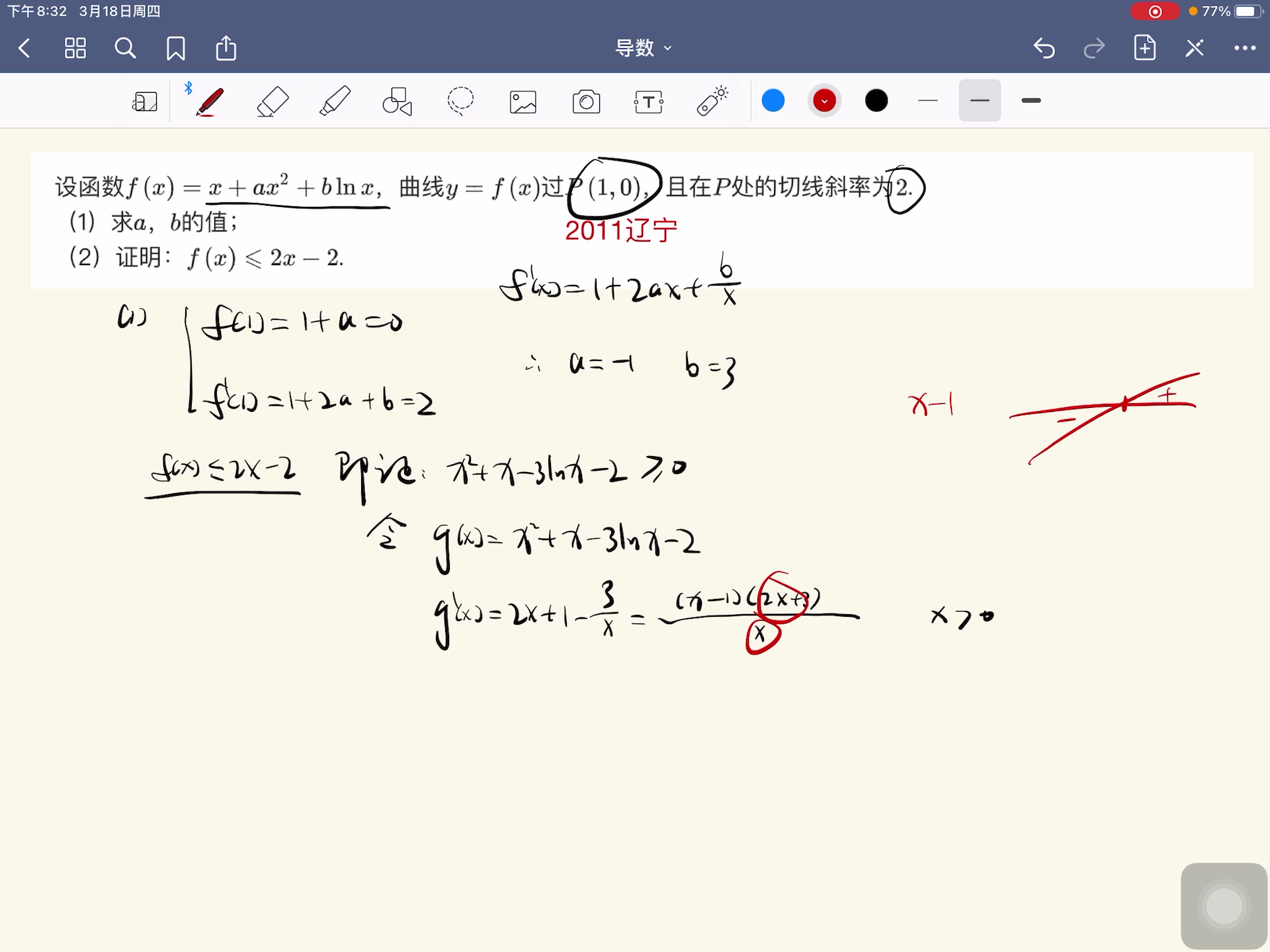Screen dimensions: 1270x952
Task: Open the page thumbnails view
Action: click(x=75, y=48)
